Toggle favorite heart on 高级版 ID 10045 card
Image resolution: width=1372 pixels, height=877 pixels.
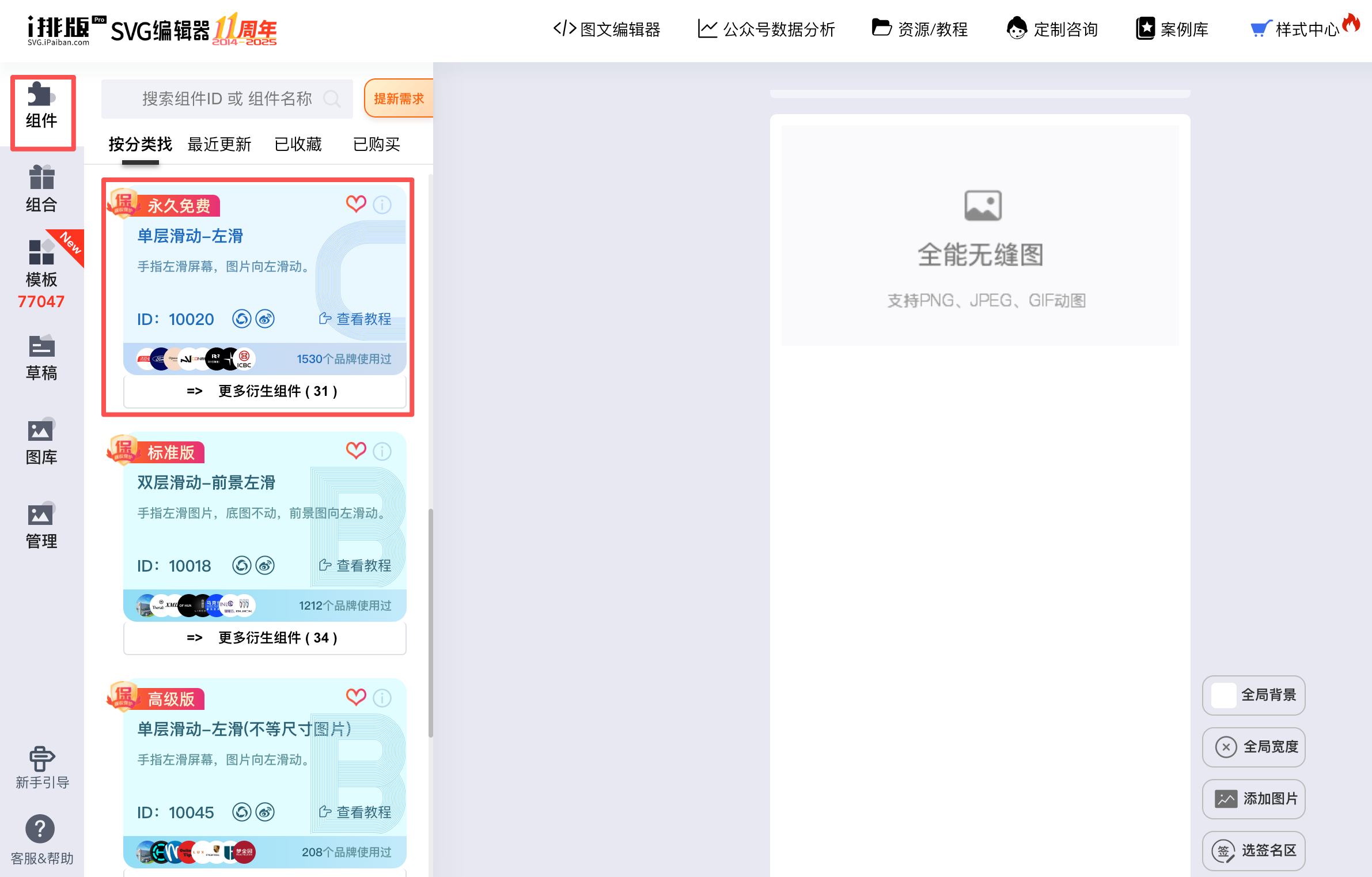click(x=356, y=697)
